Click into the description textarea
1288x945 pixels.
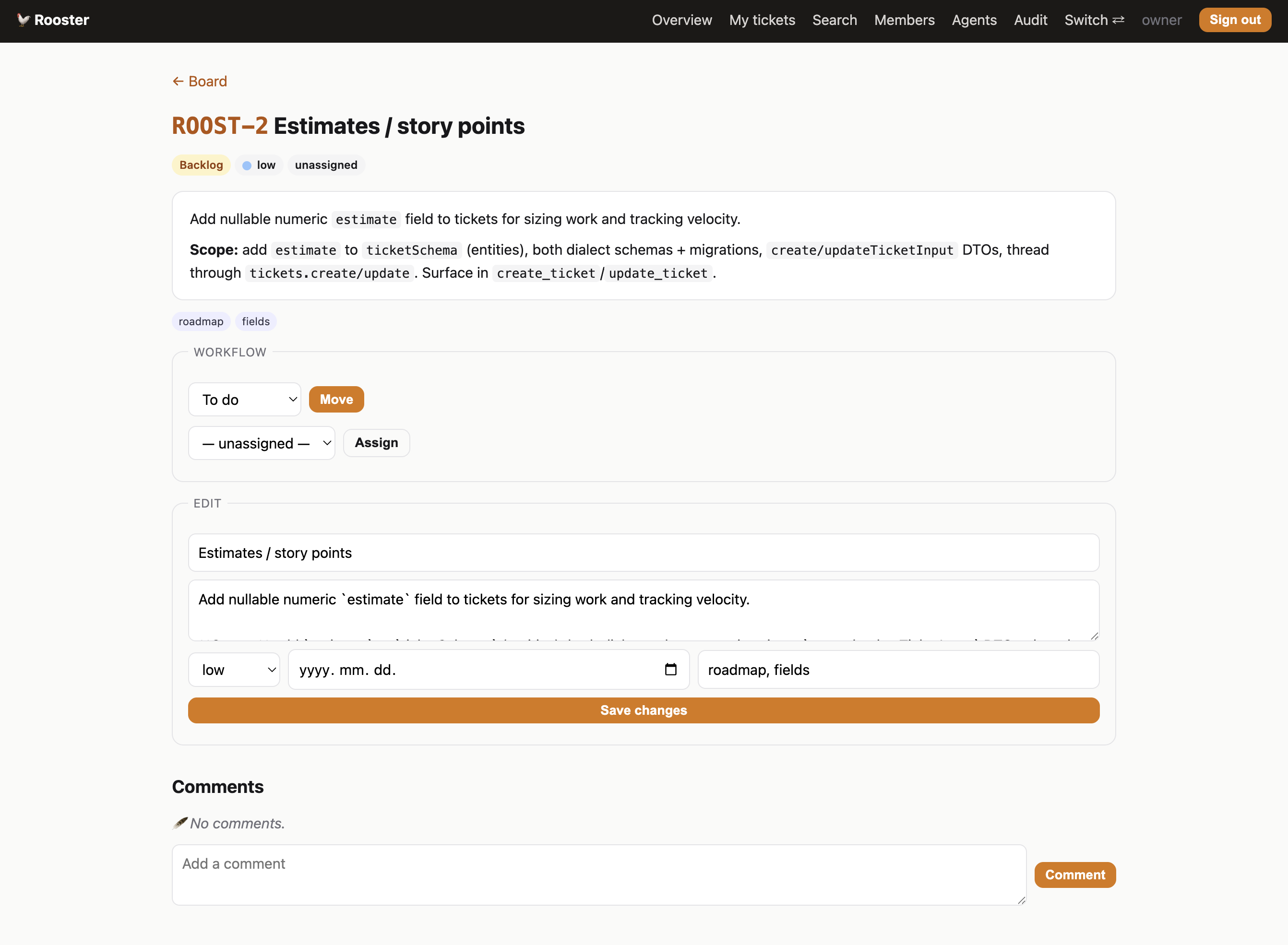click(644, 610)
